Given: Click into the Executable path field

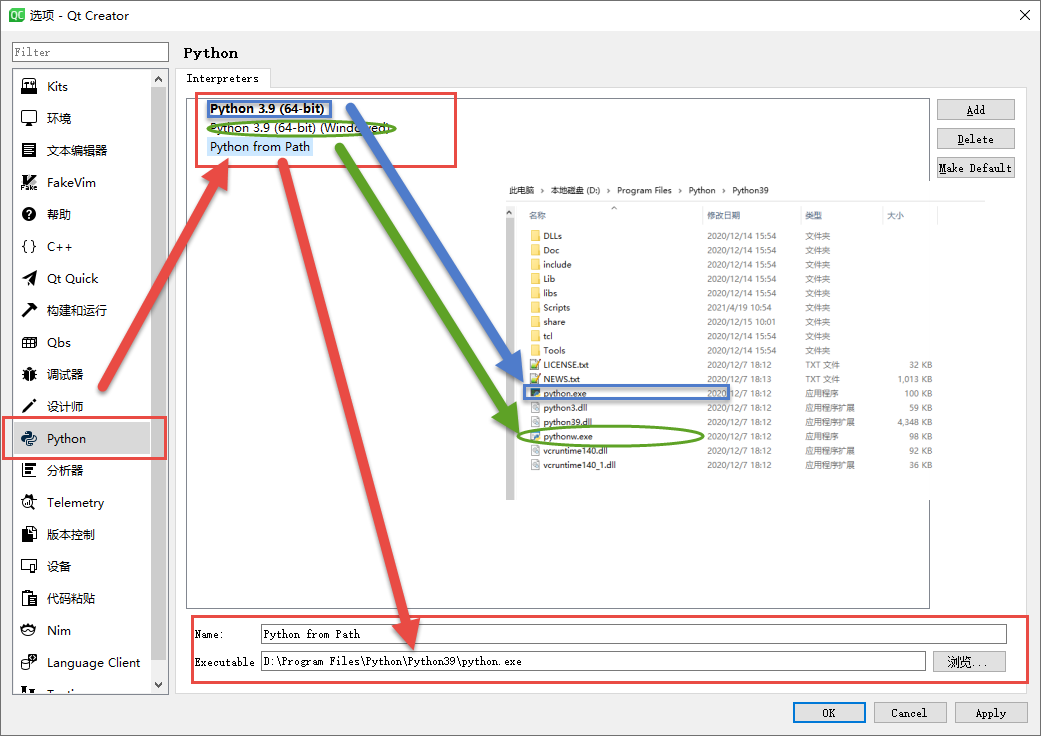Looking at the screenshot, I should (594, 661).
